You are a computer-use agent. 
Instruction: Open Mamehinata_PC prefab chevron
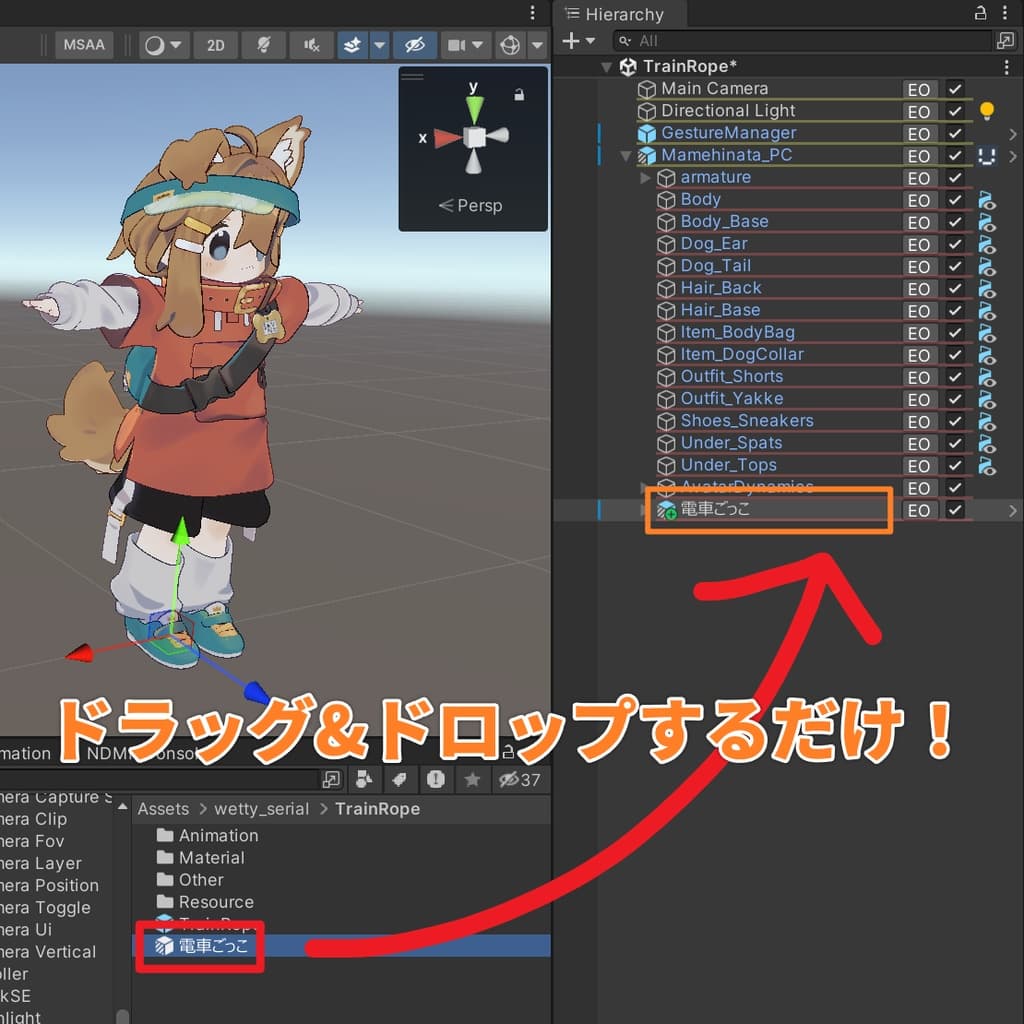click(x=1013, y=156)
